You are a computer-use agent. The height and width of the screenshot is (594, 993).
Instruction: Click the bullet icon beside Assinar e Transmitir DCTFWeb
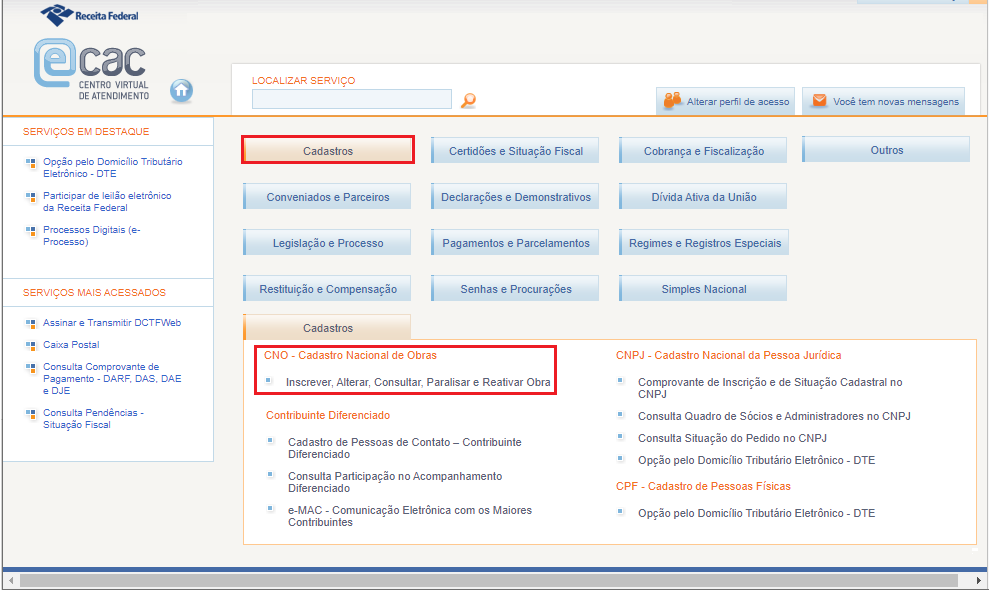click(30, 324)
